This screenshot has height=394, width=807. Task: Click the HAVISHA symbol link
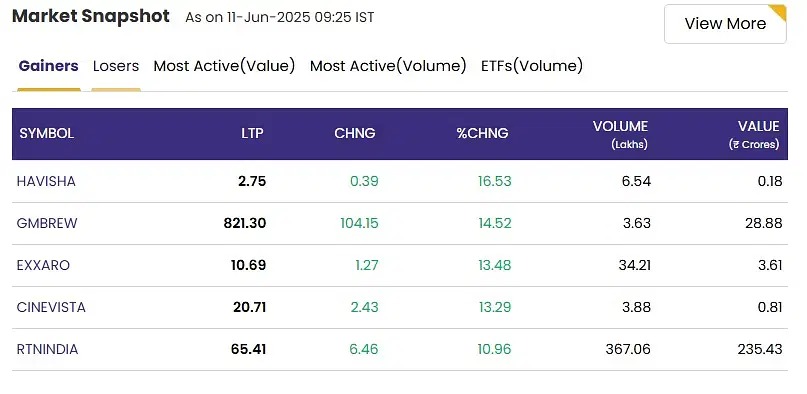click(46, 181)
